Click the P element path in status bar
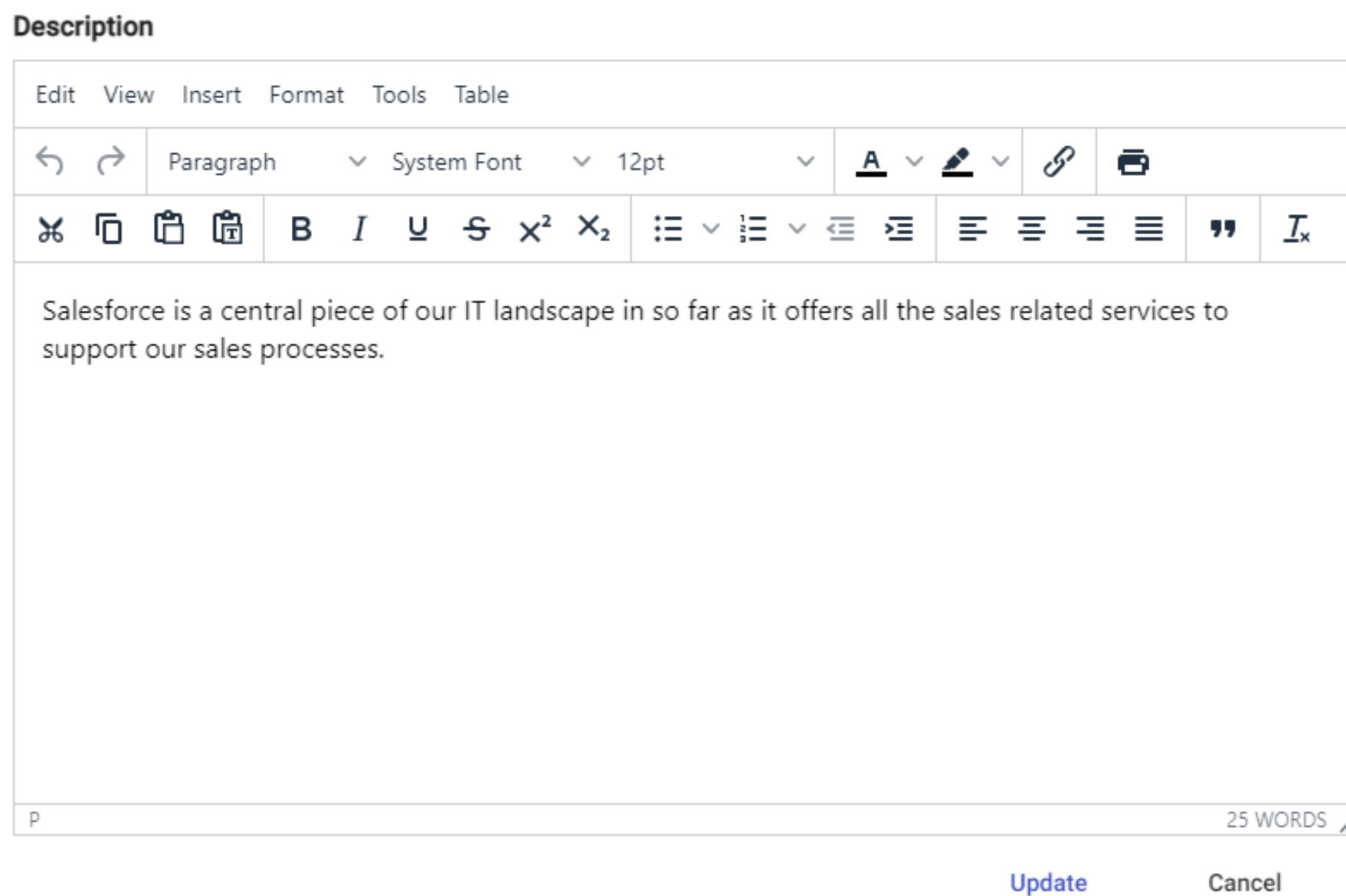The height and width of the screenshot is (896, 1346). pos(34,819)
